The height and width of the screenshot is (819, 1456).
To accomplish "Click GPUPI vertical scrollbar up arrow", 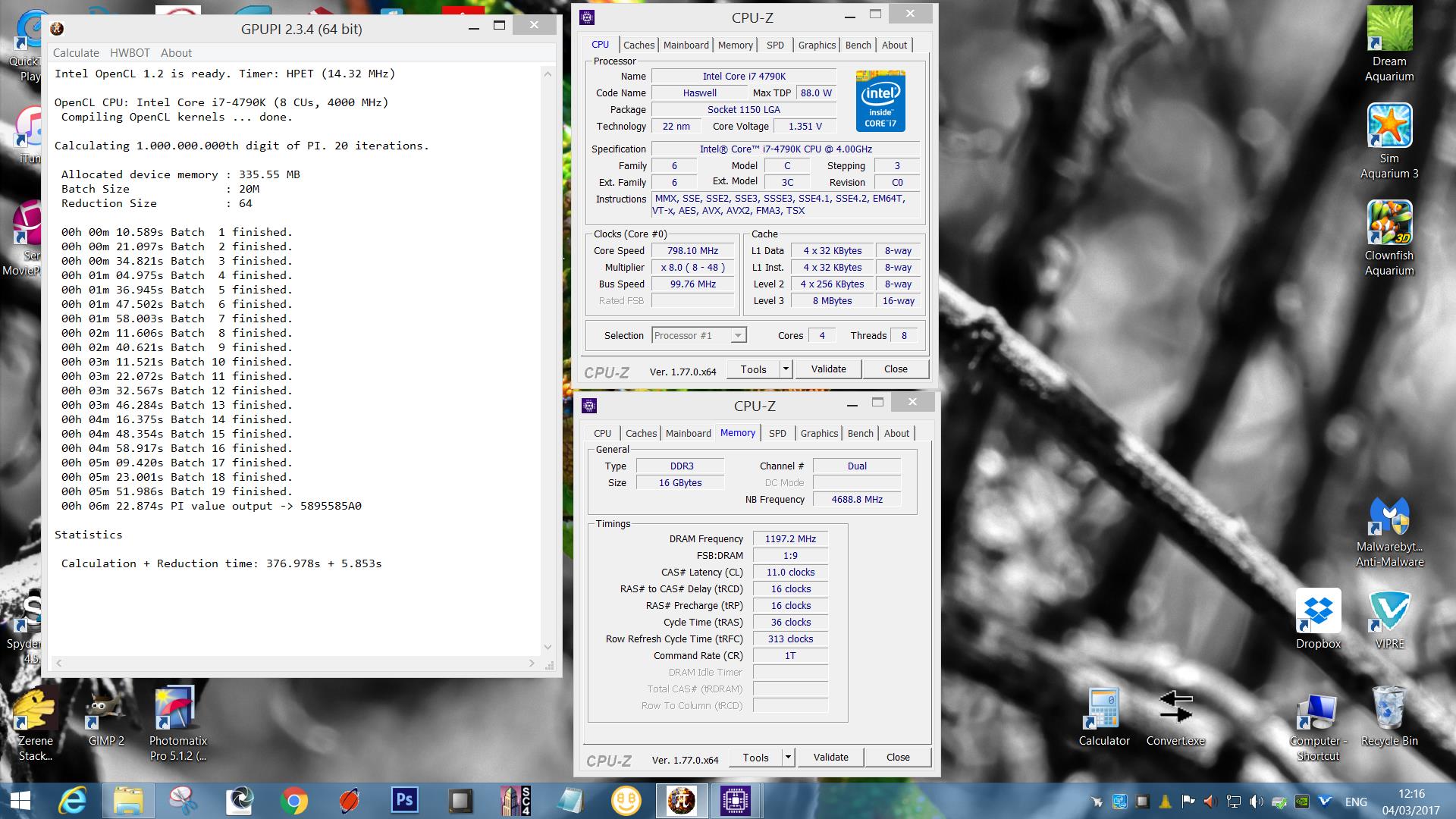I will point(548,74).
